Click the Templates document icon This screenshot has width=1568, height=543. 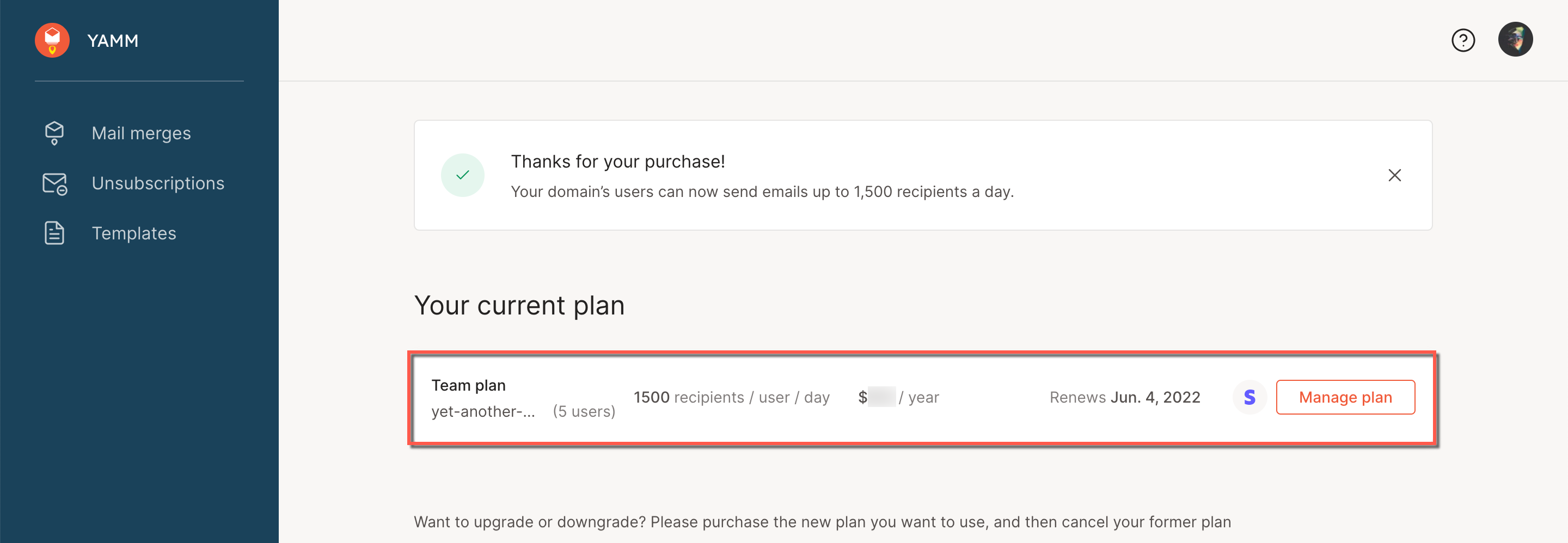pos(54,233)
